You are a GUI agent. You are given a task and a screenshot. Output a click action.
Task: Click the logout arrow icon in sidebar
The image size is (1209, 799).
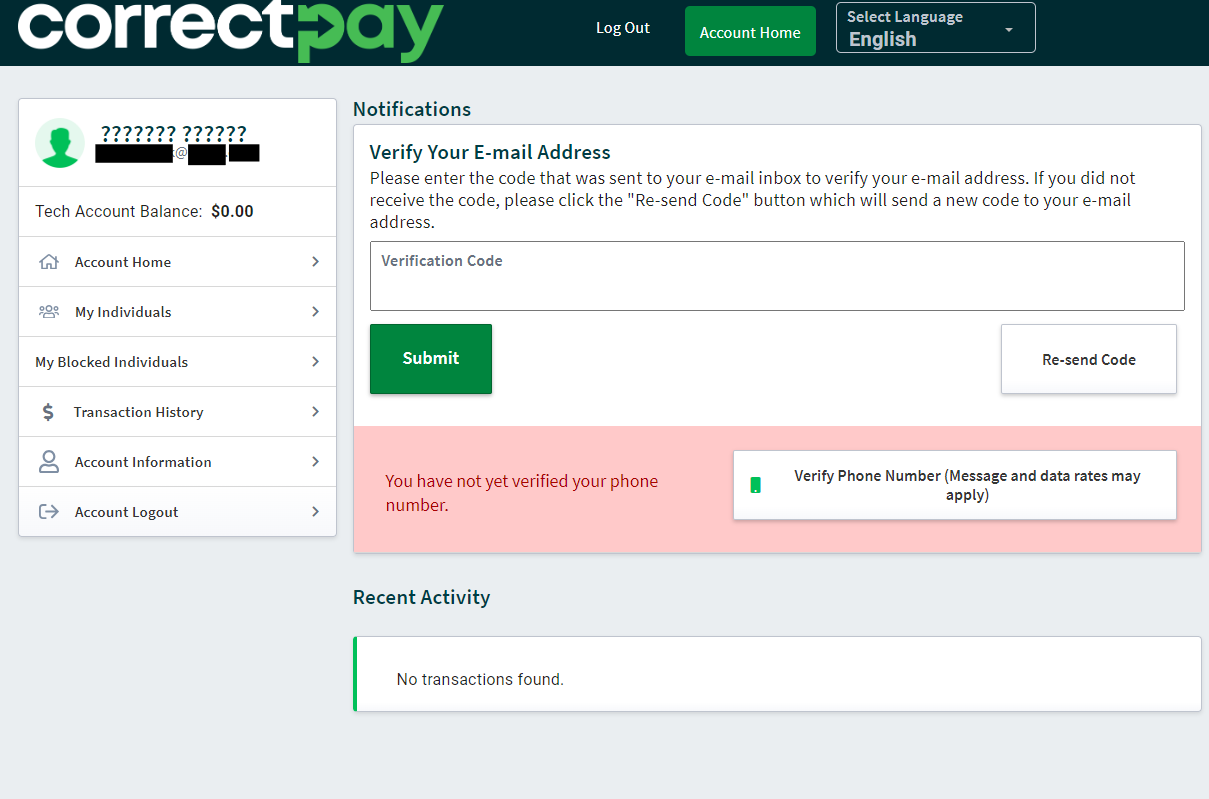click(x=48, y=512)
